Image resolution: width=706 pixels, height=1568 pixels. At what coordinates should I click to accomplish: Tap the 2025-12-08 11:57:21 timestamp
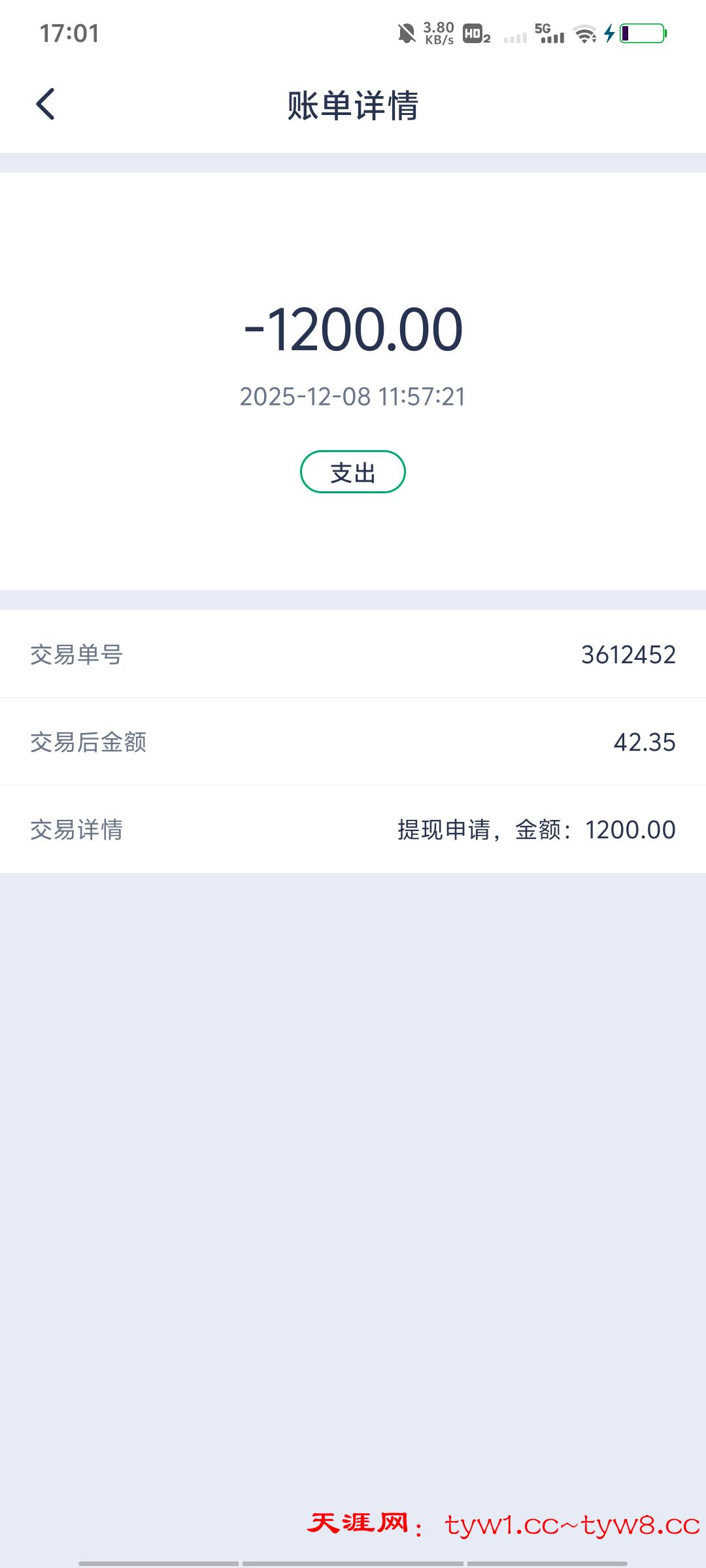tap(353, 397)
